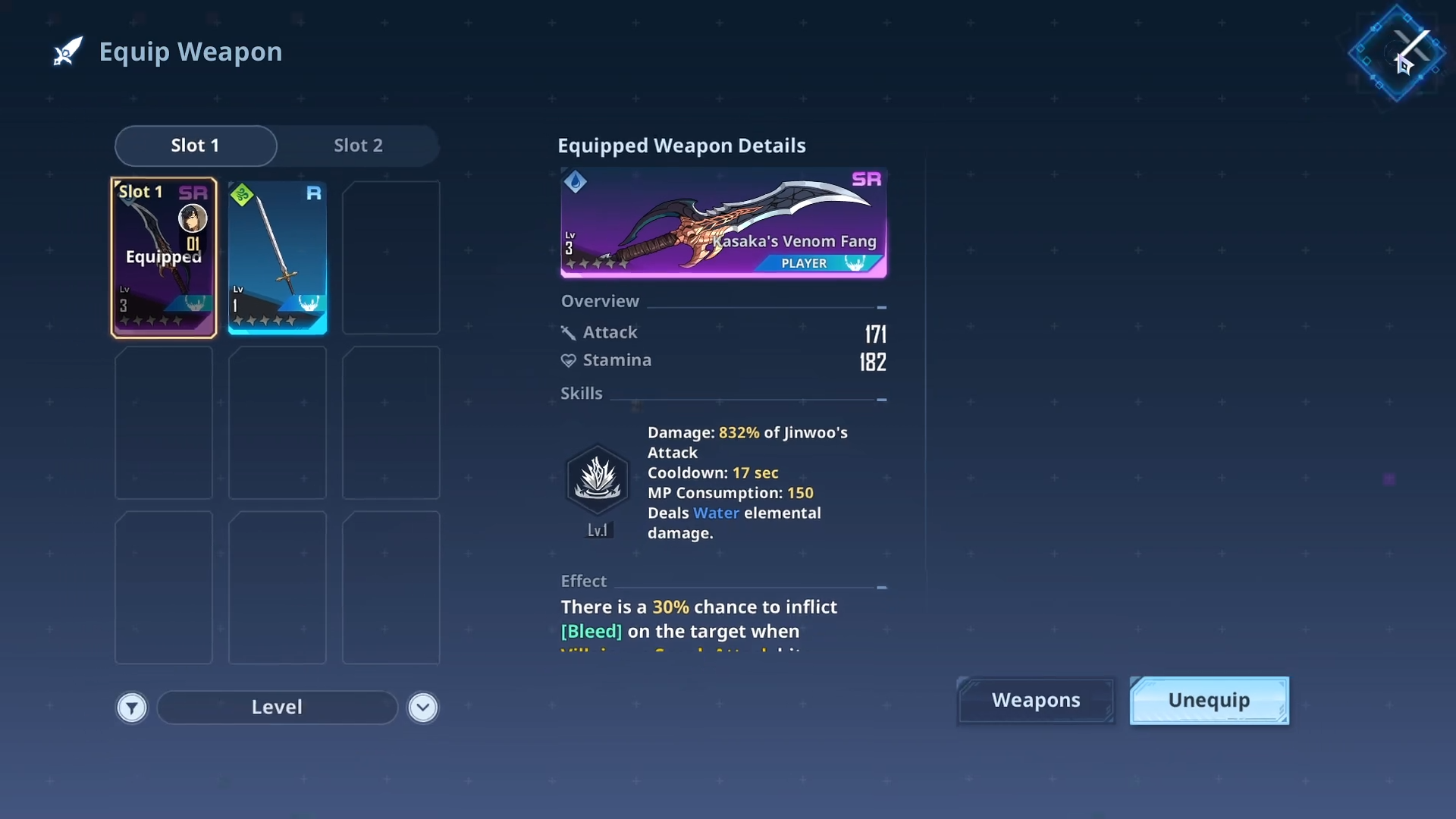Collapse the Effect section
This screenshot has width=1456, height=819.
(x=881, y=587)
